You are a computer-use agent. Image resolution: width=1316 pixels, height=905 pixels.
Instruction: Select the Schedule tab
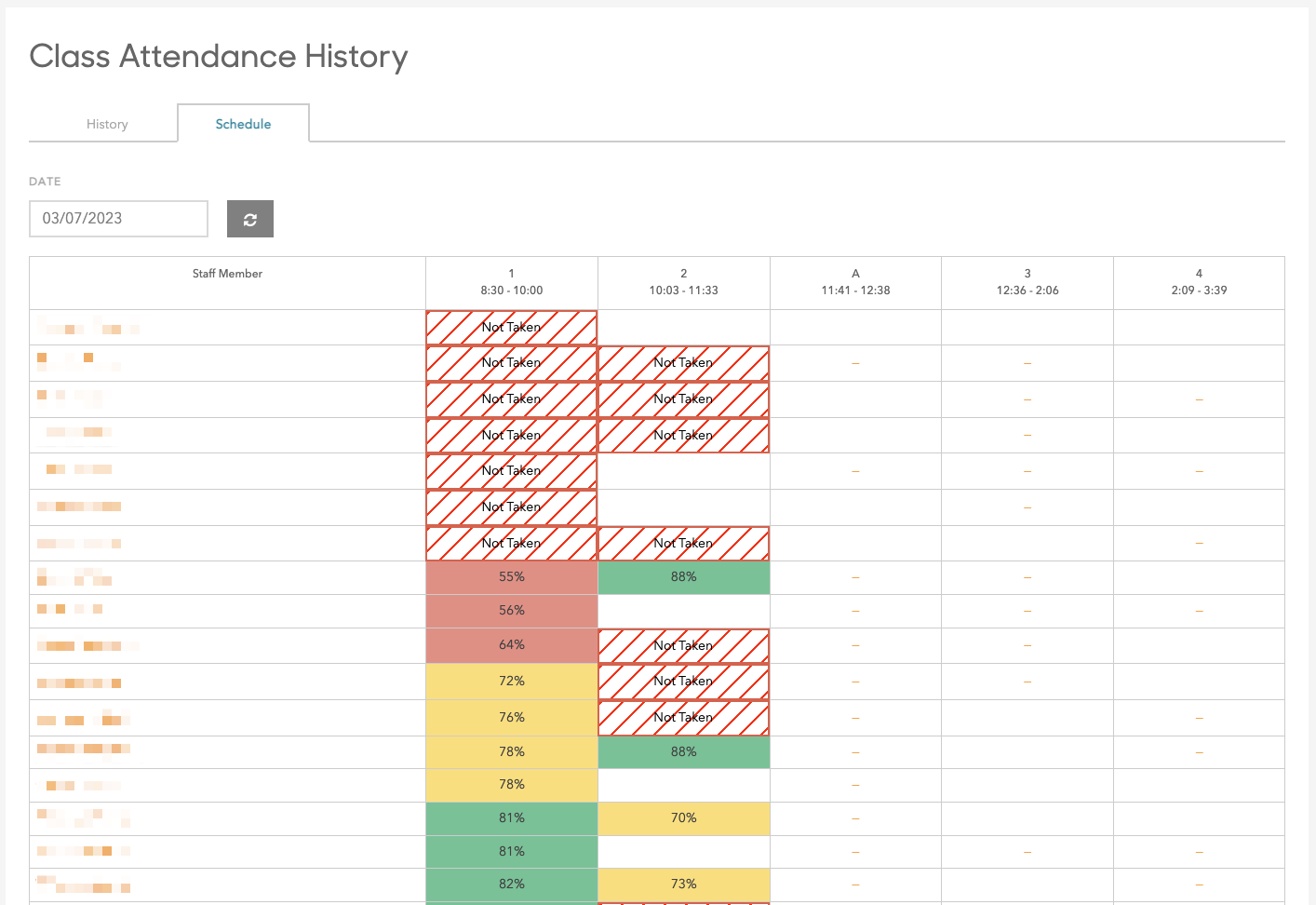[x=243, y=124]
